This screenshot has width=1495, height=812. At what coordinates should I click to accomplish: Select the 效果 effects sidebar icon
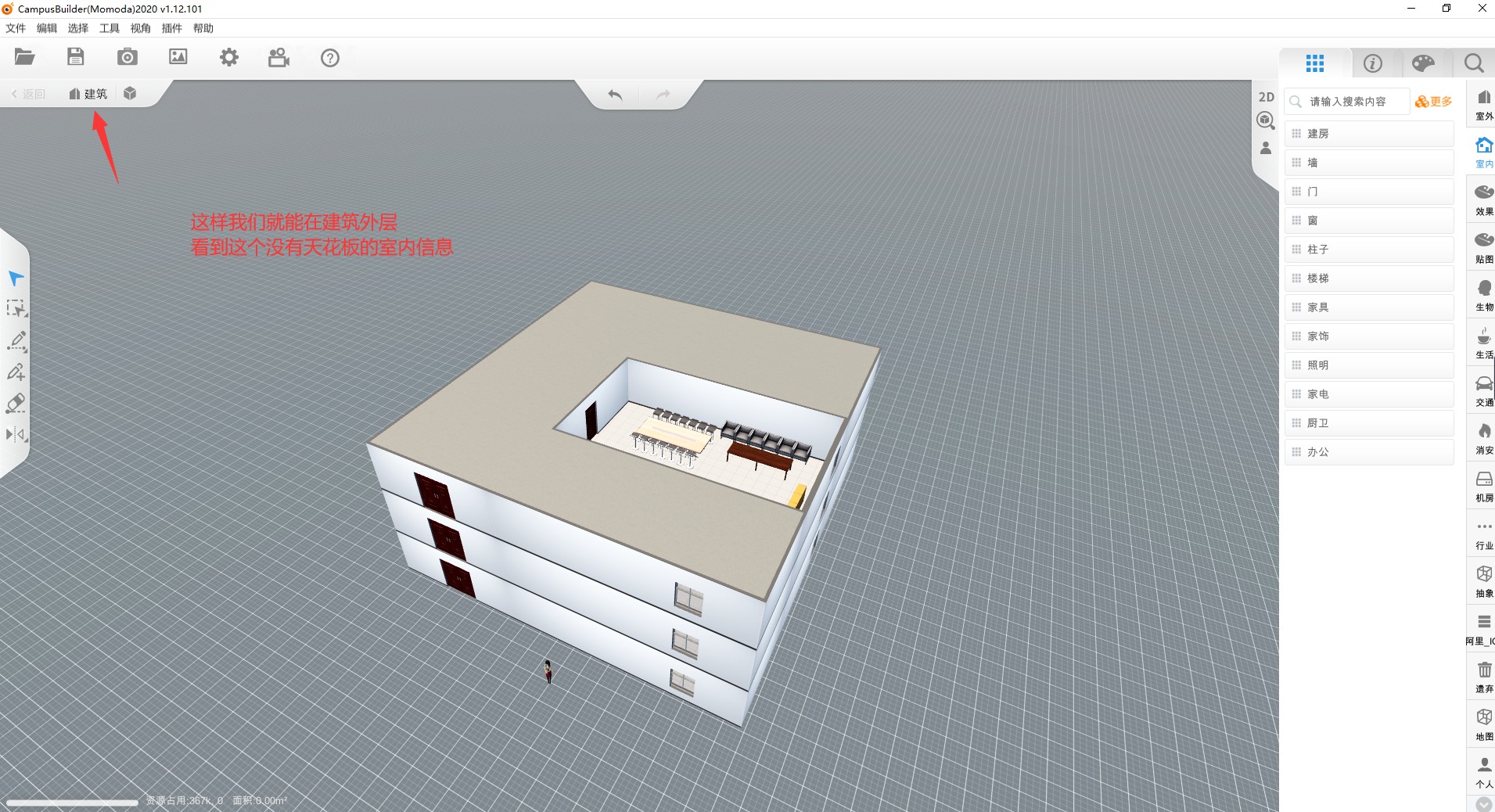1483,200
